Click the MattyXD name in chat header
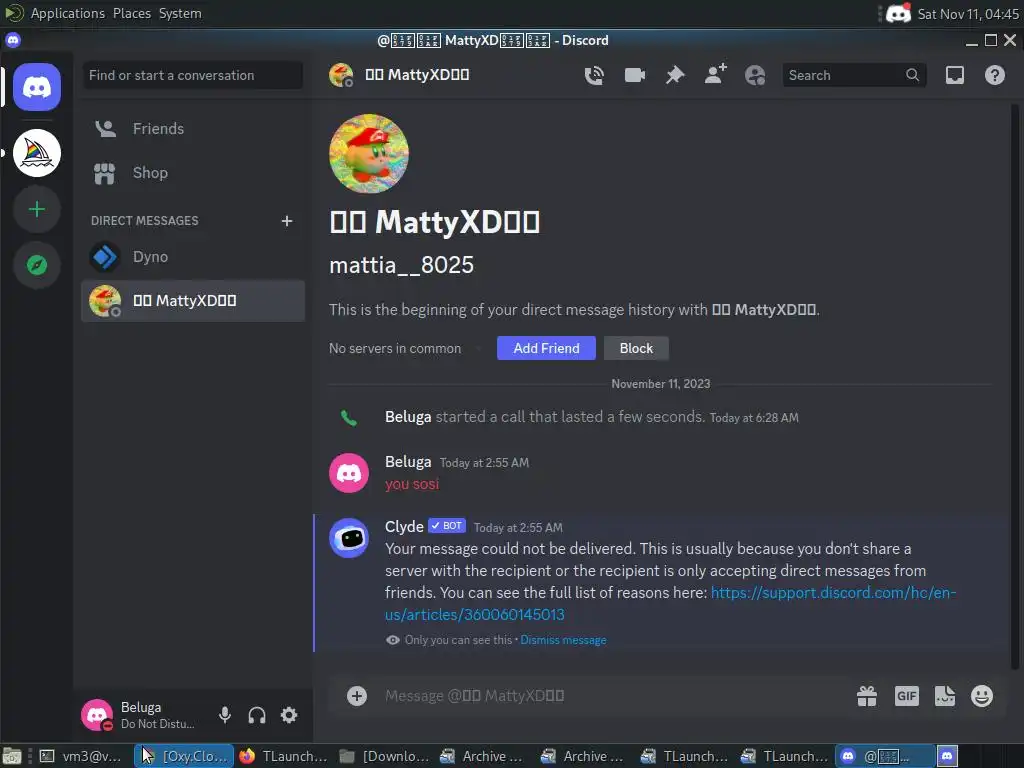 417,74
